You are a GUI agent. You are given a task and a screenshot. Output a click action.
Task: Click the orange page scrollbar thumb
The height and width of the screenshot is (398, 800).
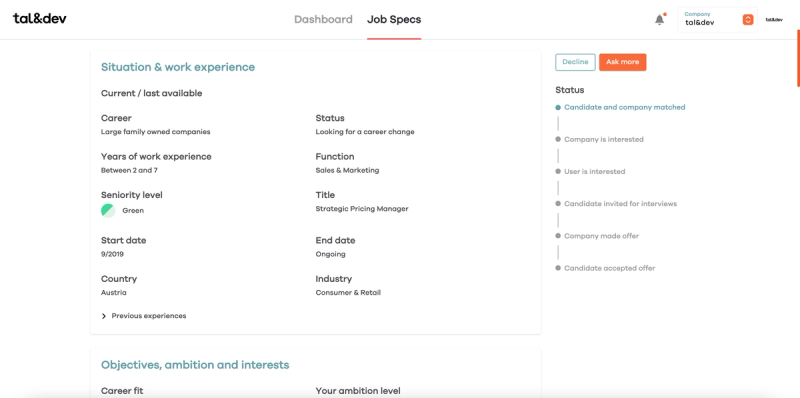798,57
